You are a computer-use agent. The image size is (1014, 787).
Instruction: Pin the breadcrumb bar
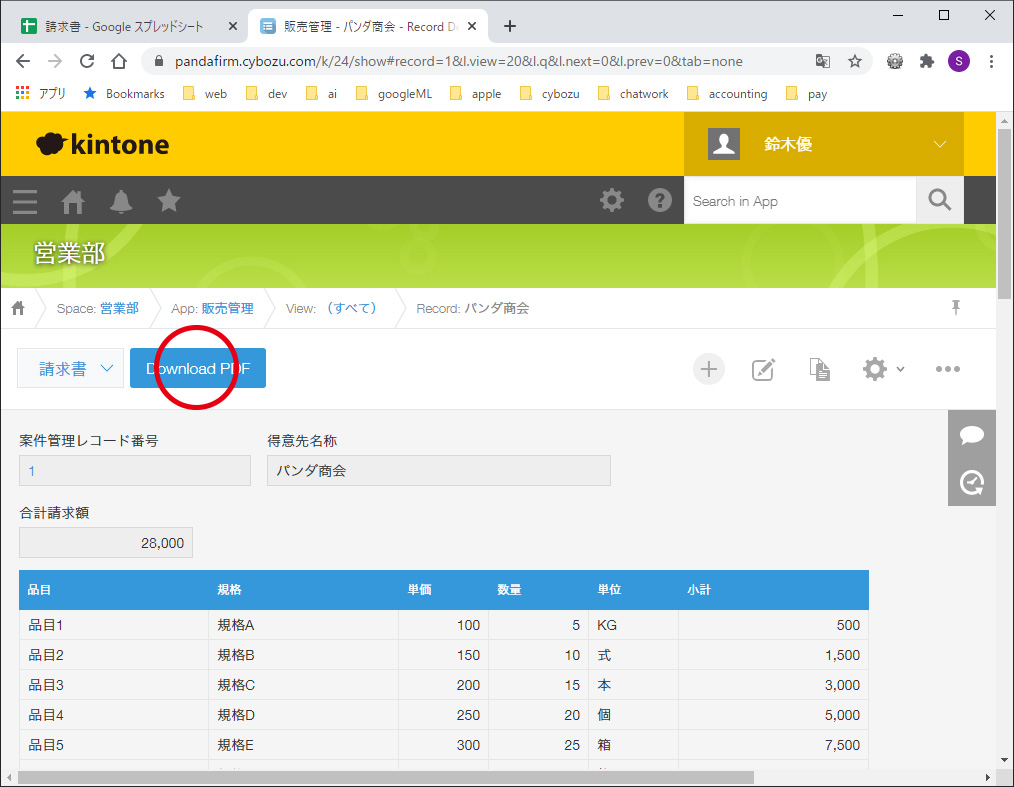[x=956, y=308]
